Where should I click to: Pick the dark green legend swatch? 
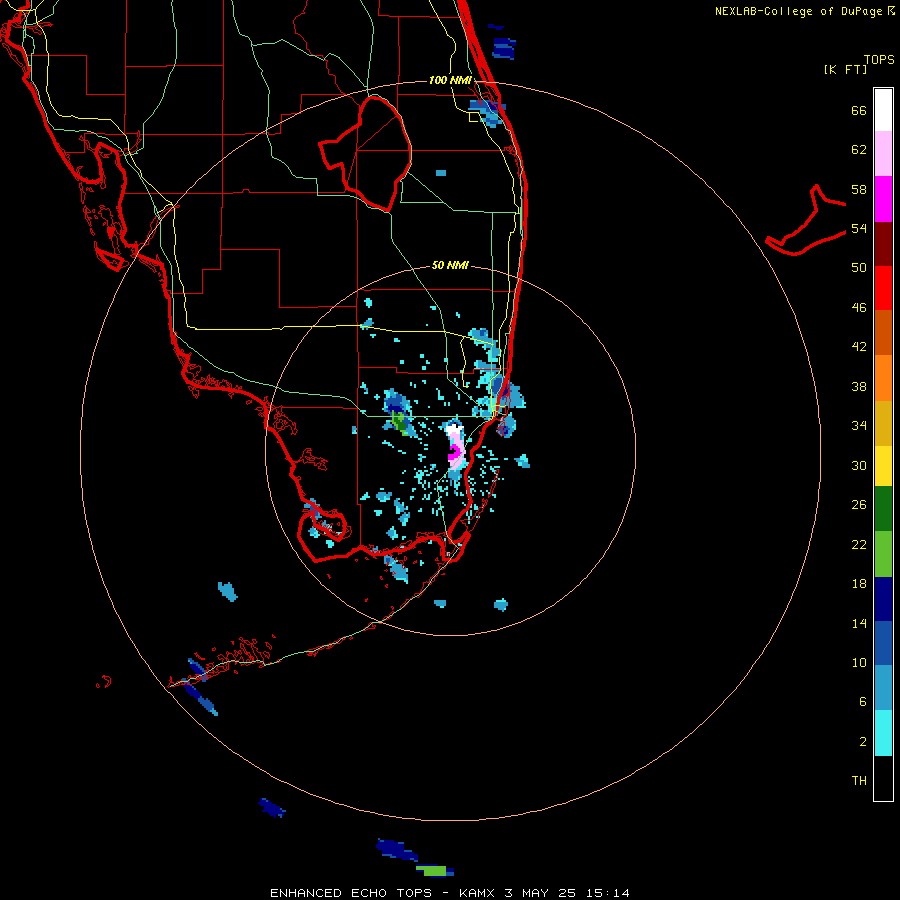[883, 509]
